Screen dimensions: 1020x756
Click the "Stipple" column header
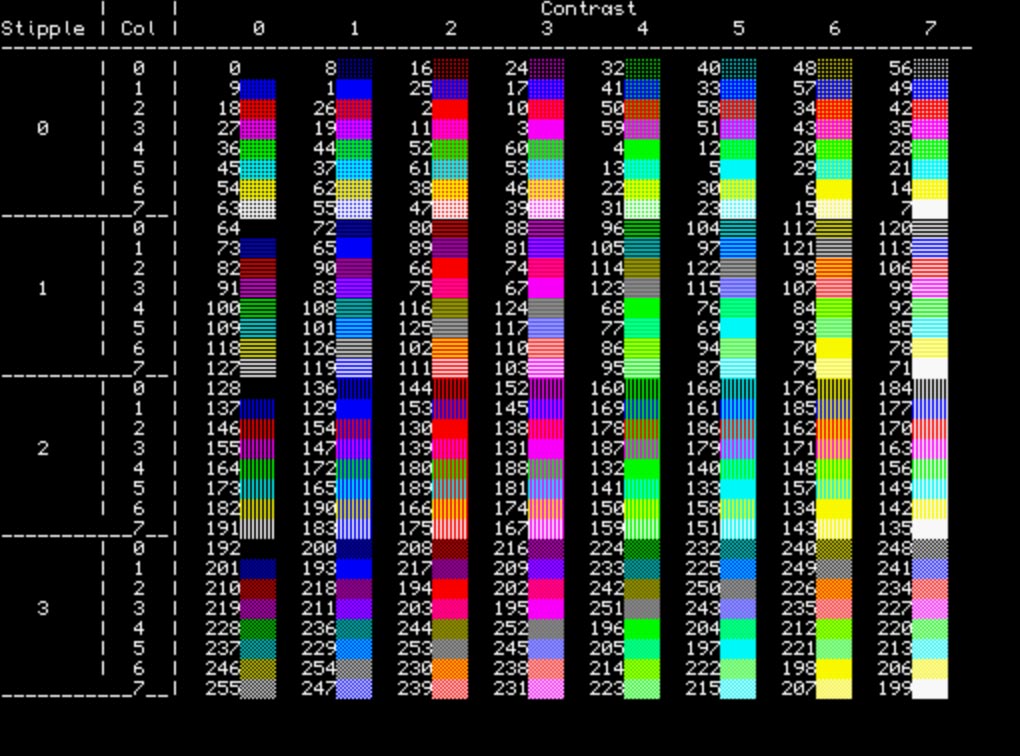pos(43,29)
